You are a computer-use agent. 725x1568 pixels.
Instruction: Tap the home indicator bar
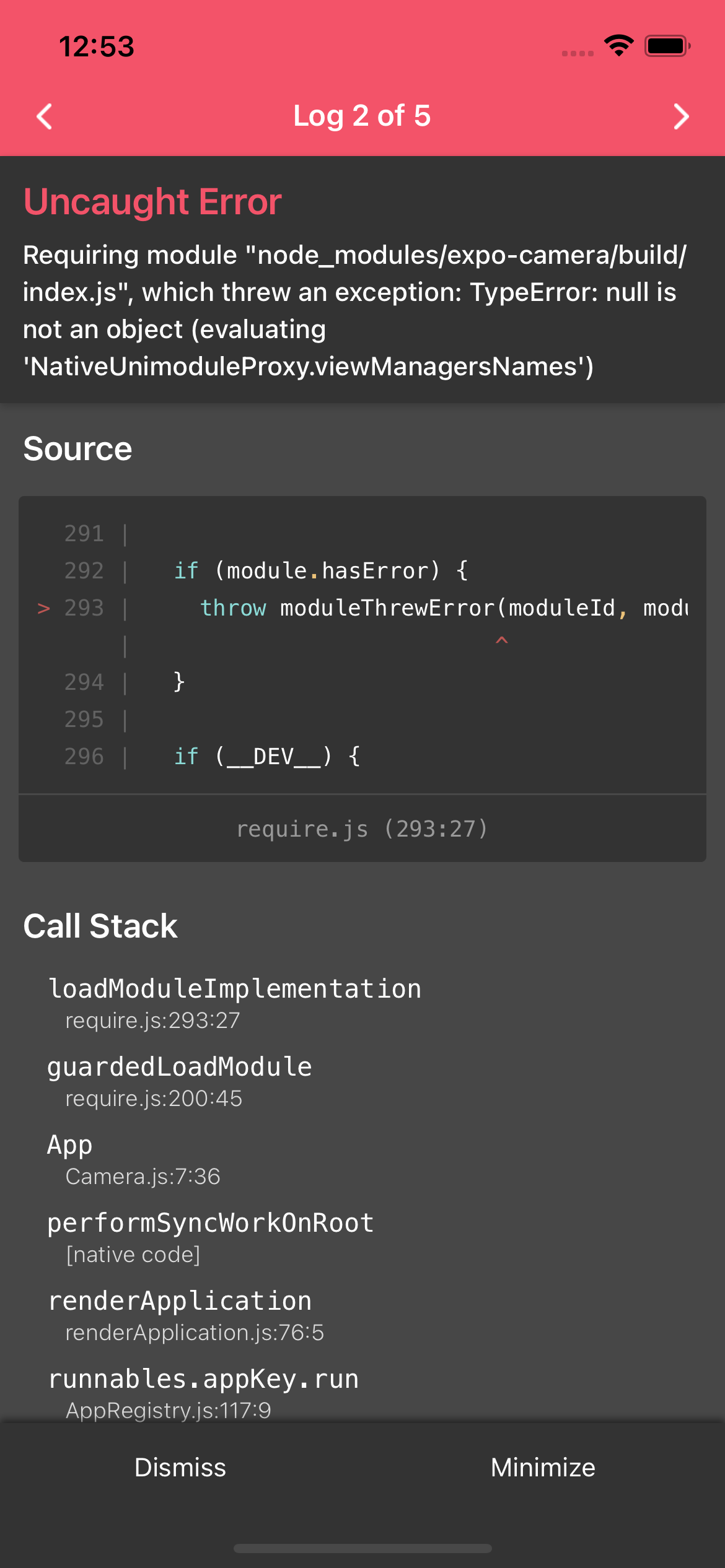click(x=362, y=1548)
